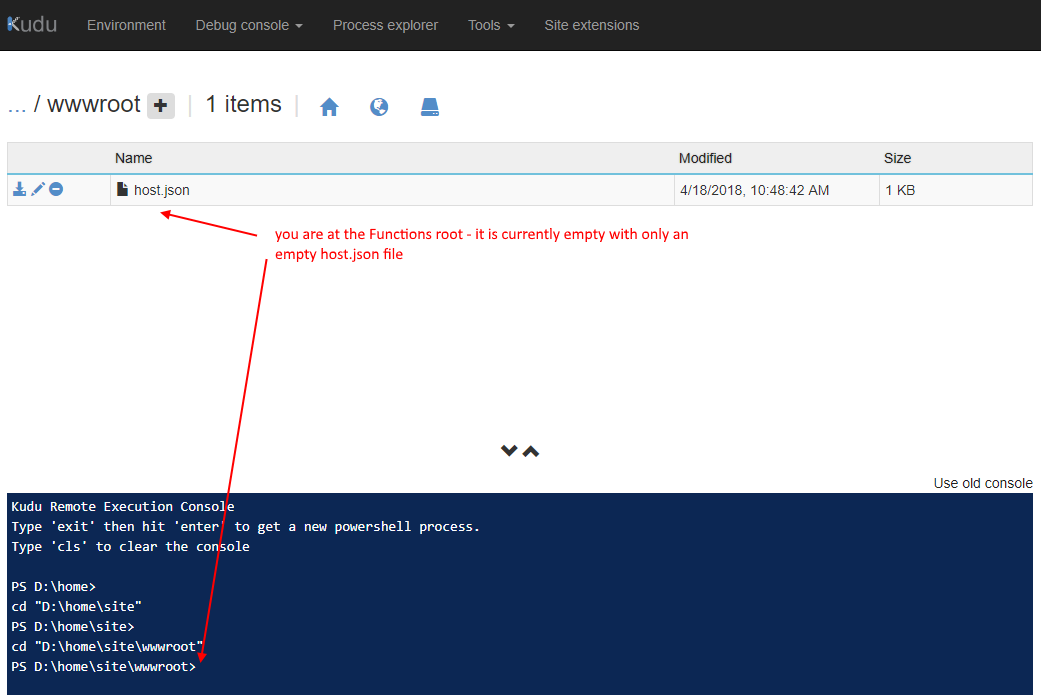Screen dimensions: 1041x695
Task: Click the parent folder '...' breadcrumb
Action: [16, 105]
